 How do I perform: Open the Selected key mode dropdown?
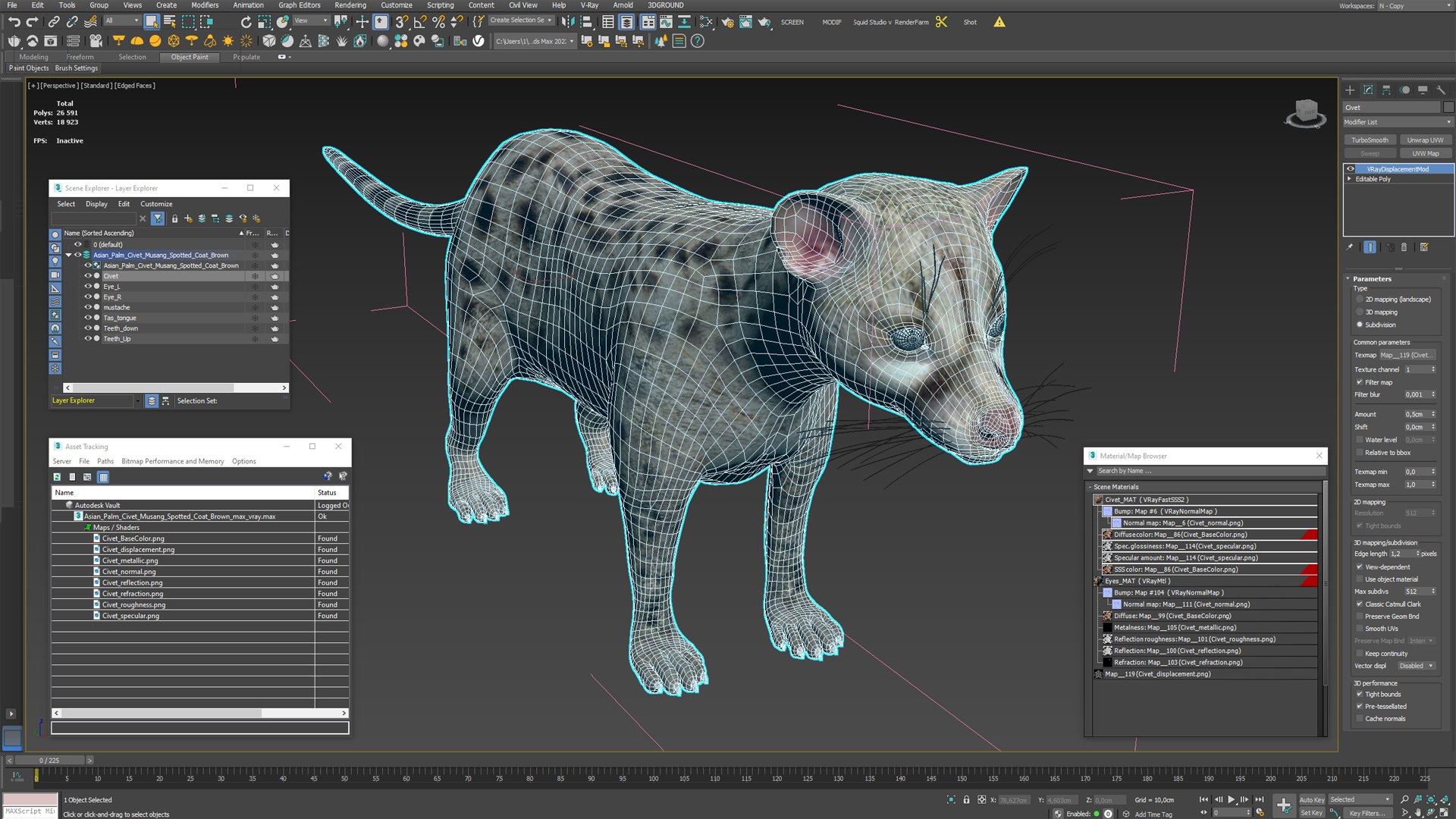pos(1360,799)
